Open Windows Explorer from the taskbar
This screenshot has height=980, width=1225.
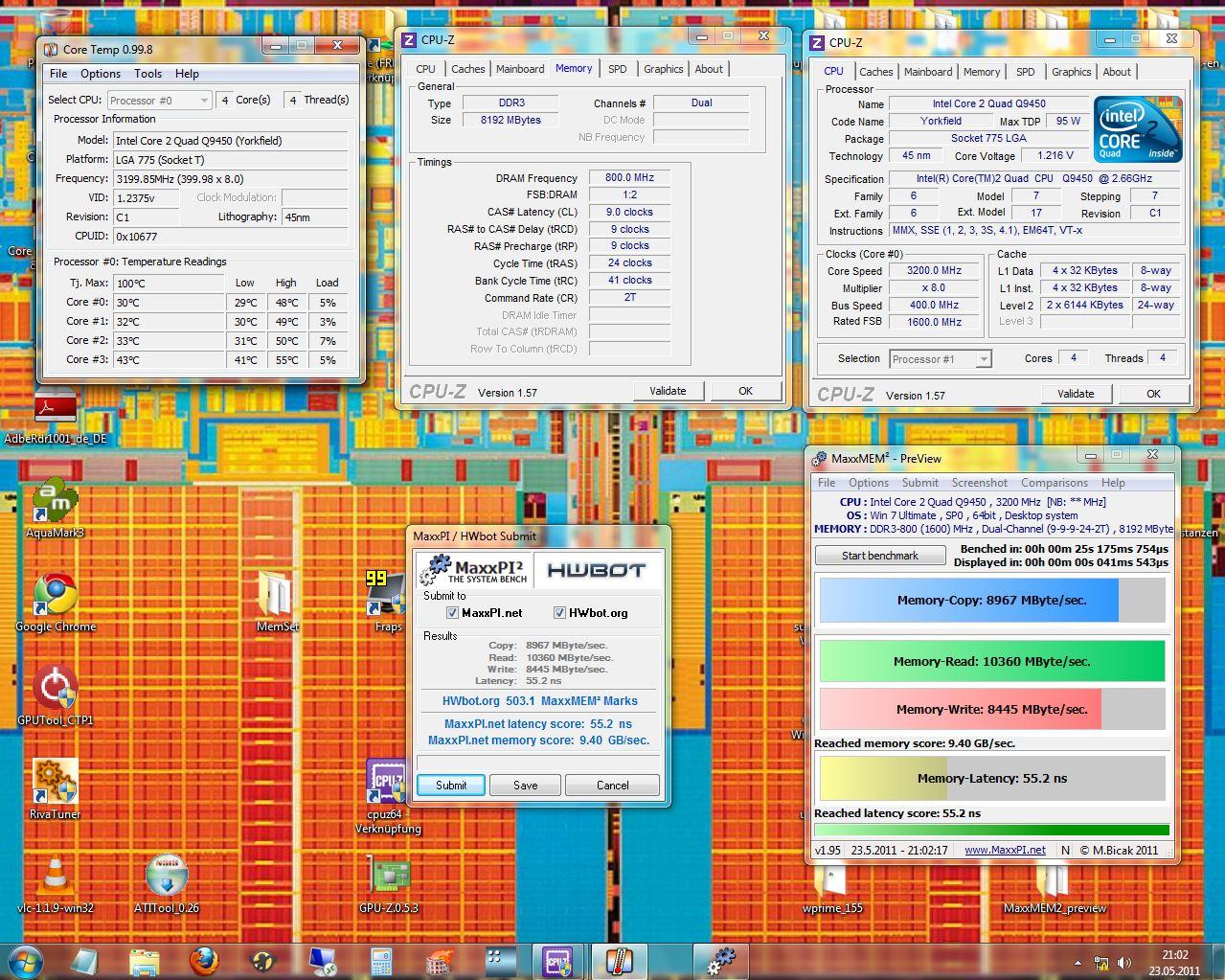[144, 961]
